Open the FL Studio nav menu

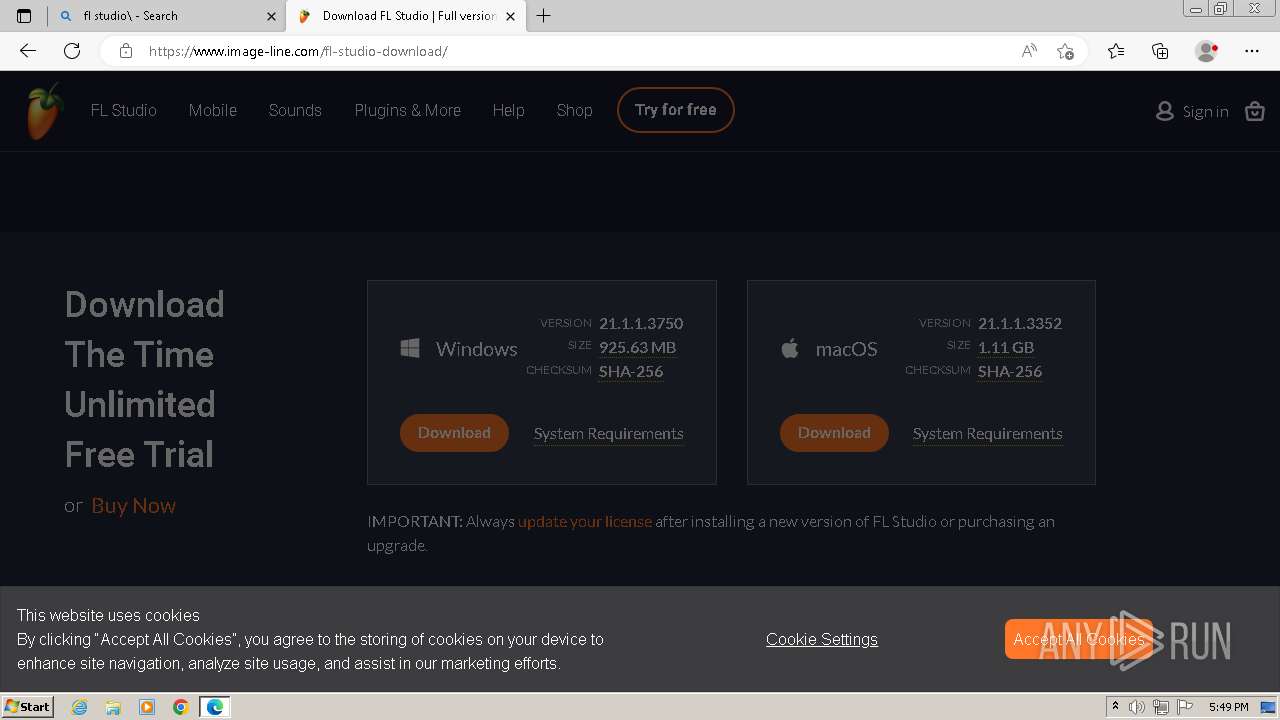click(x=123, y=110)
